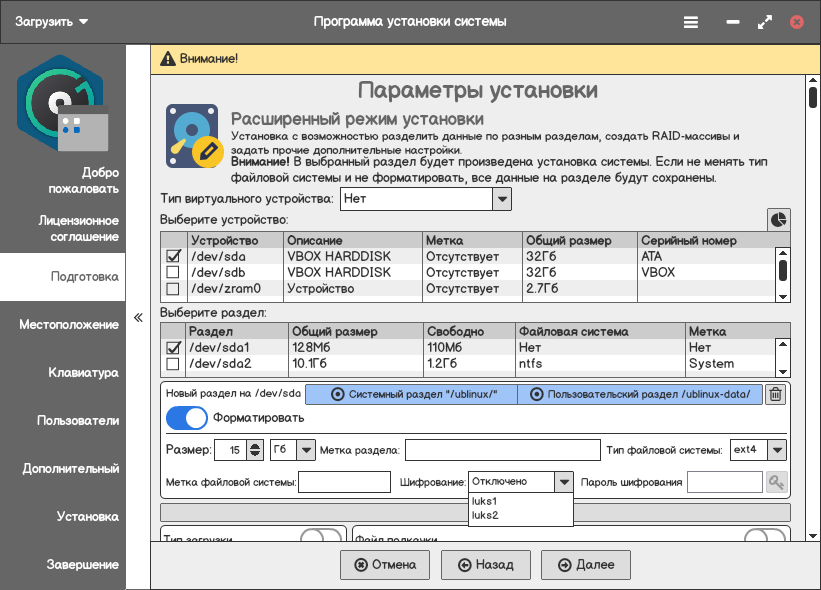This screenshot has height=590, width=821.
Task: Collapse sidebar with double chevron
Action: 138,317
